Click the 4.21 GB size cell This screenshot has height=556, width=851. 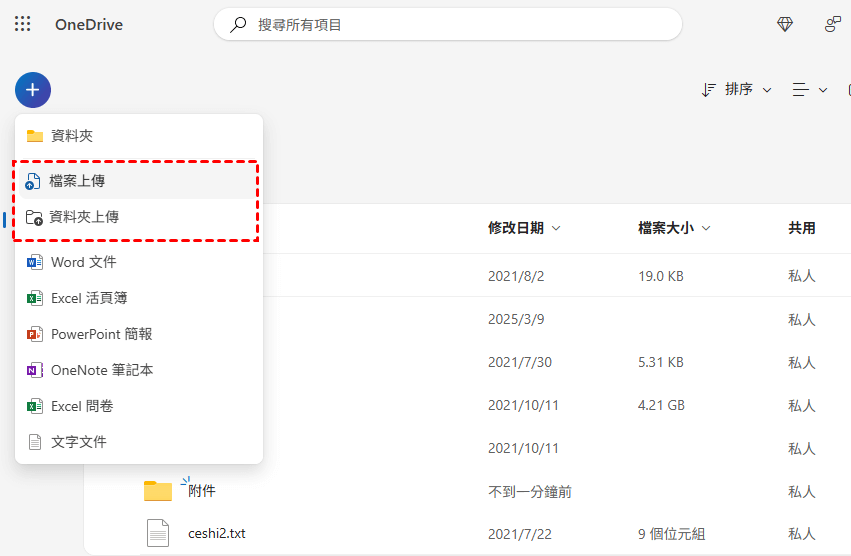click(x=662, y=405)
